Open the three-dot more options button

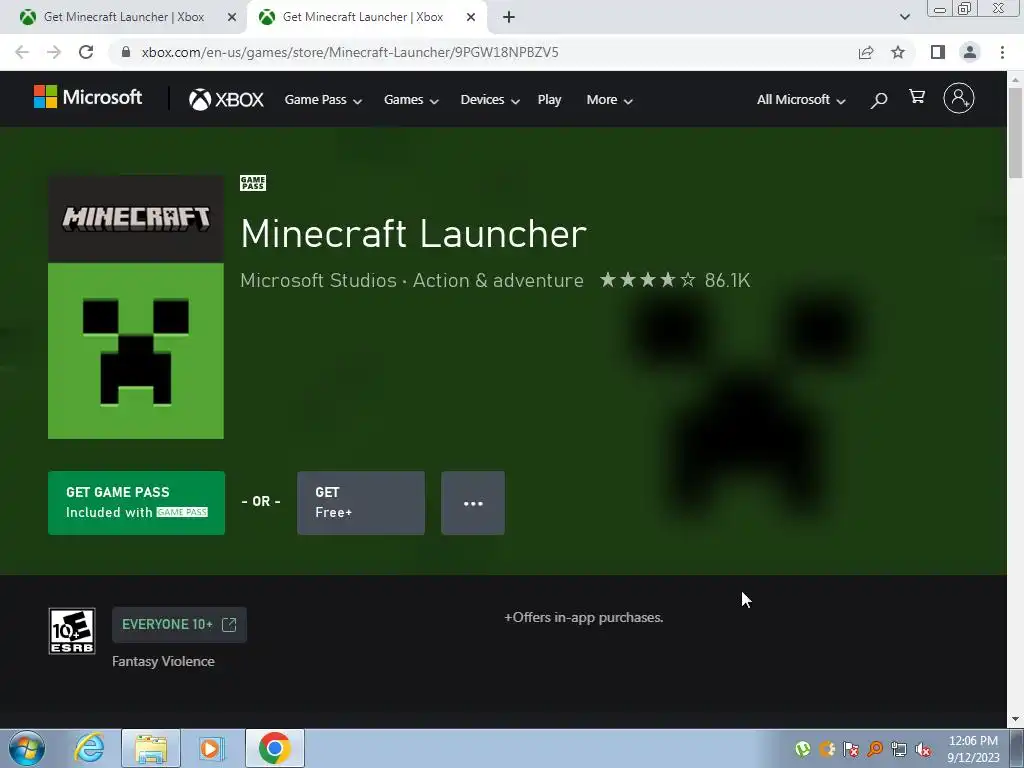click(473, 503)
